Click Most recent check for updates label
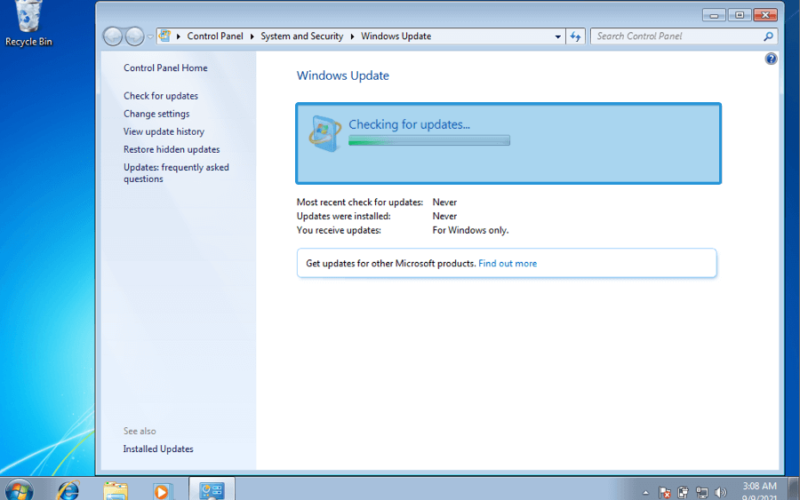 coord(360,203)
